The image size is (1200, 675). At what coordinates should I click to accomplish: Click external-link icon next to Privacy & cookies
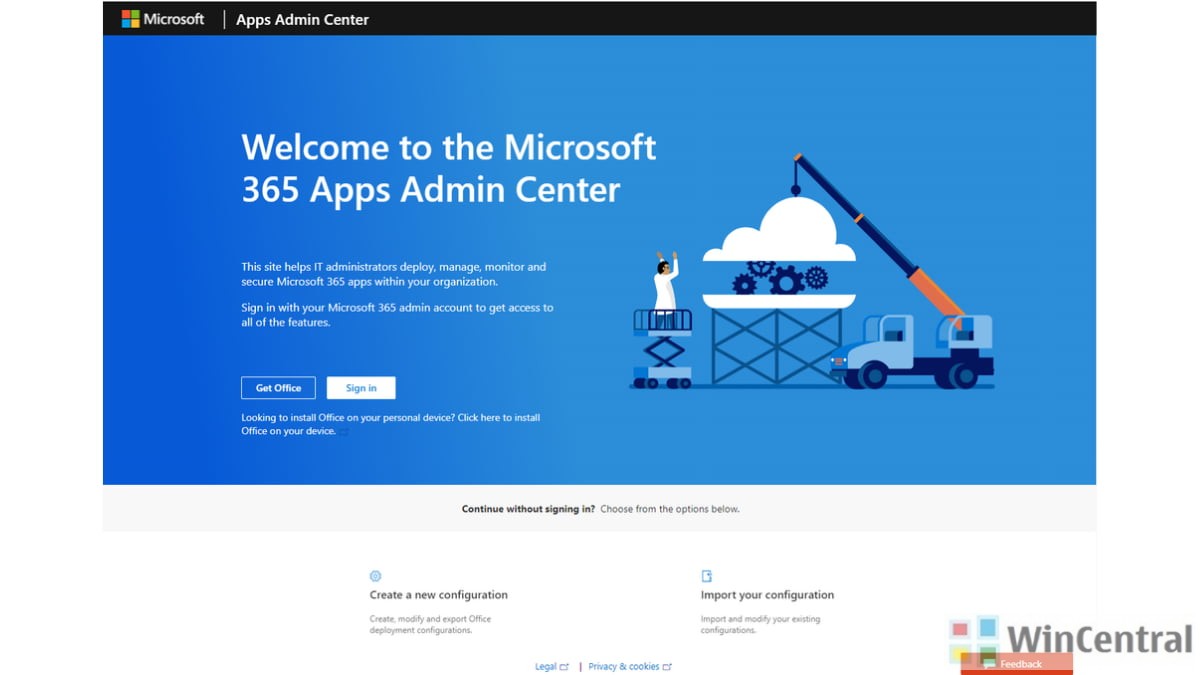(667, 667)
